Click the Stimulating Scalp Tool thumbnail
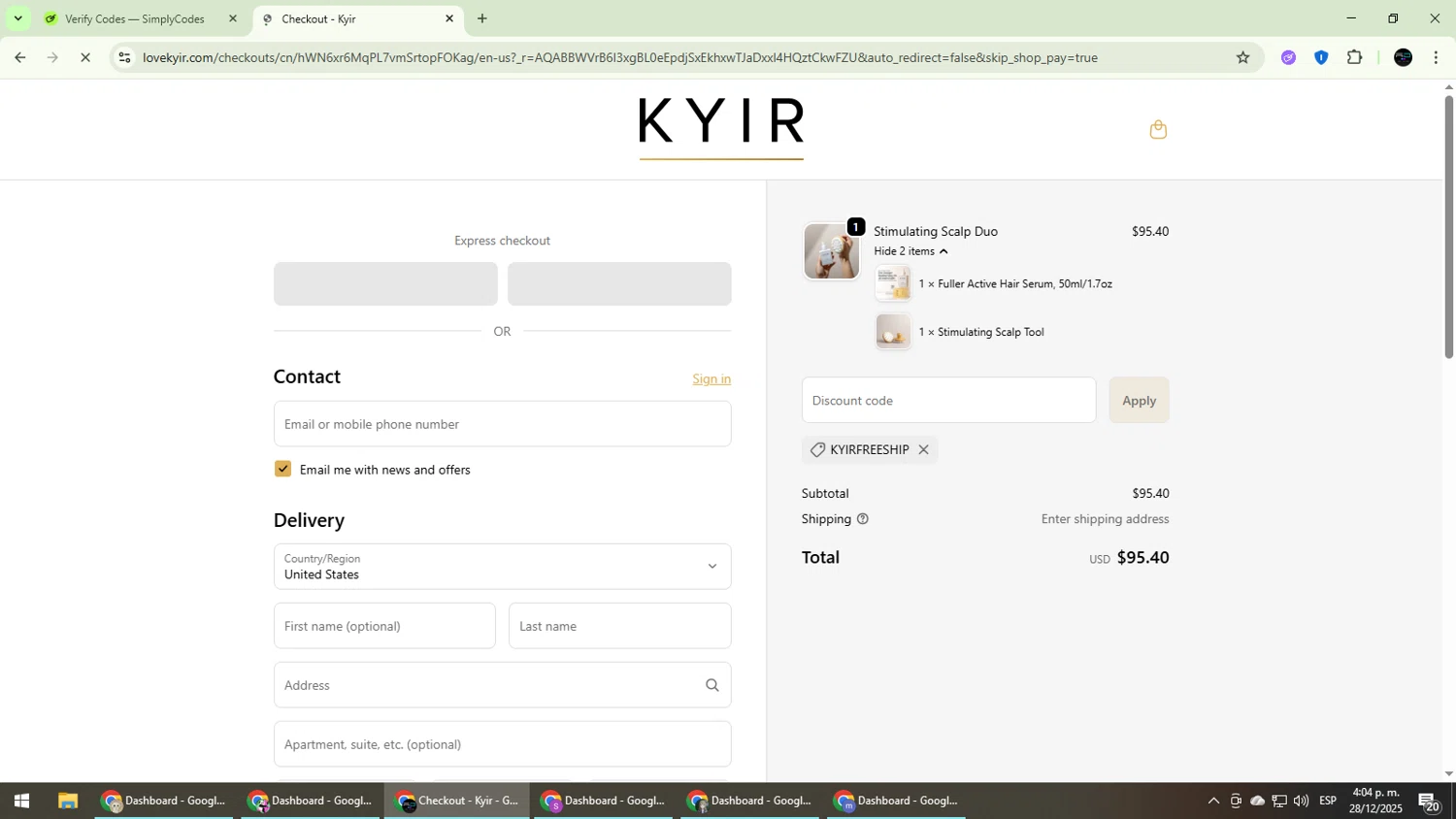The width and height of the screenshot is (1456, 819). [893, 331]
